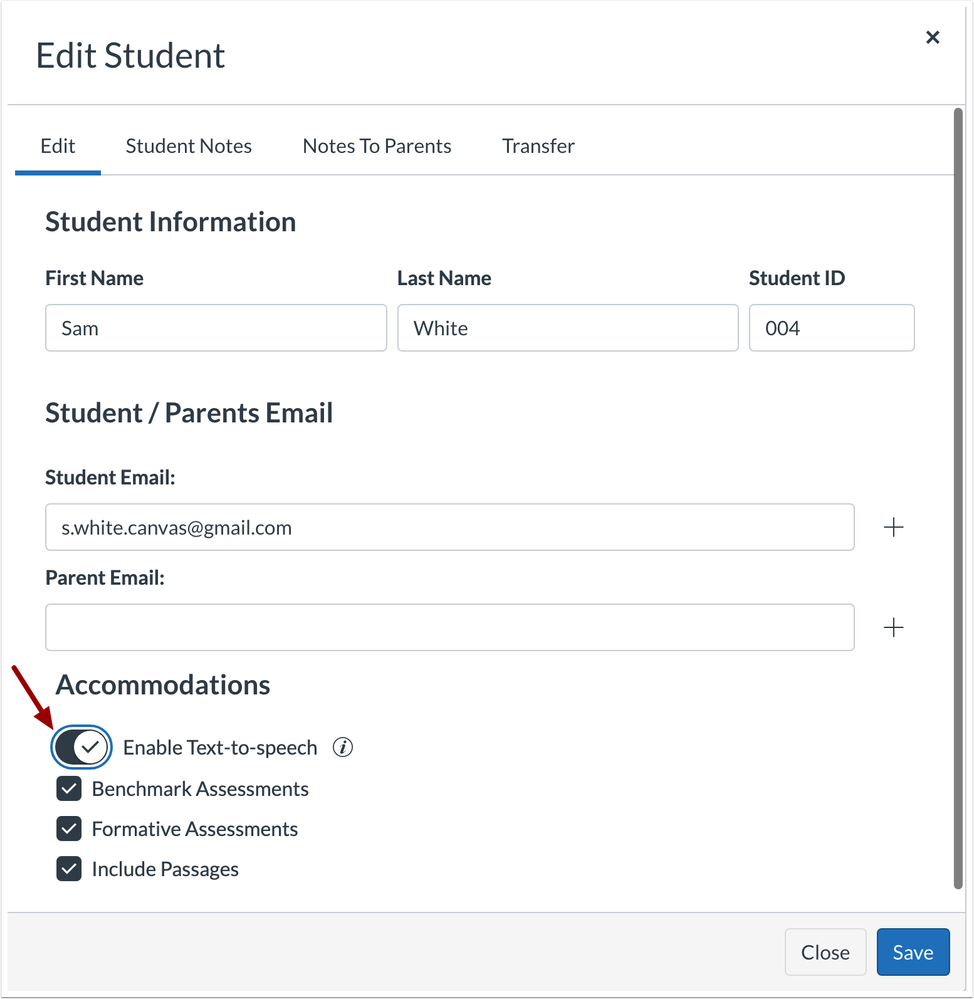974x999 pixels.
Task: Select the Edit tab
Action: click(58, 146)
